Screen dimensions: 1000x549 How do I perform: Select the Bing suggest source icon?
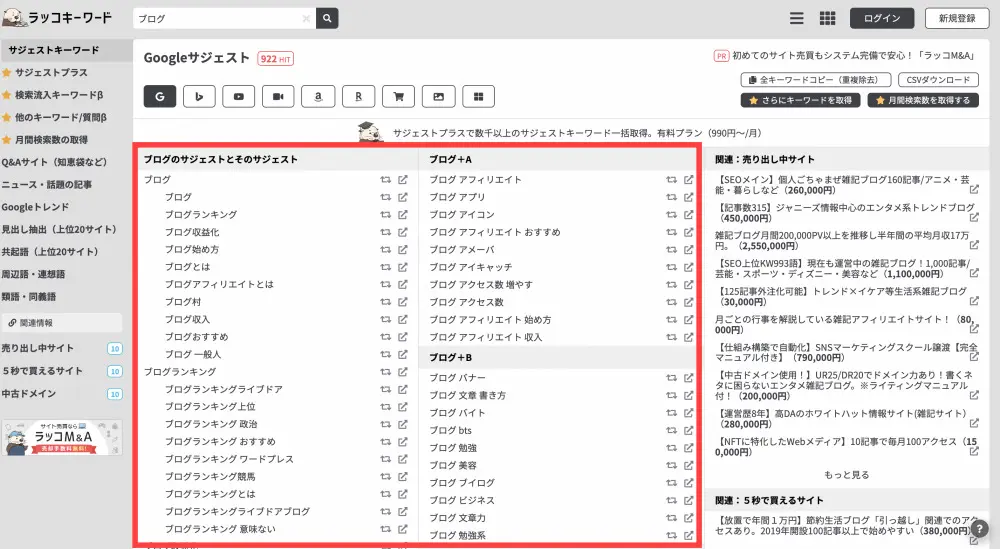[199, 96]
